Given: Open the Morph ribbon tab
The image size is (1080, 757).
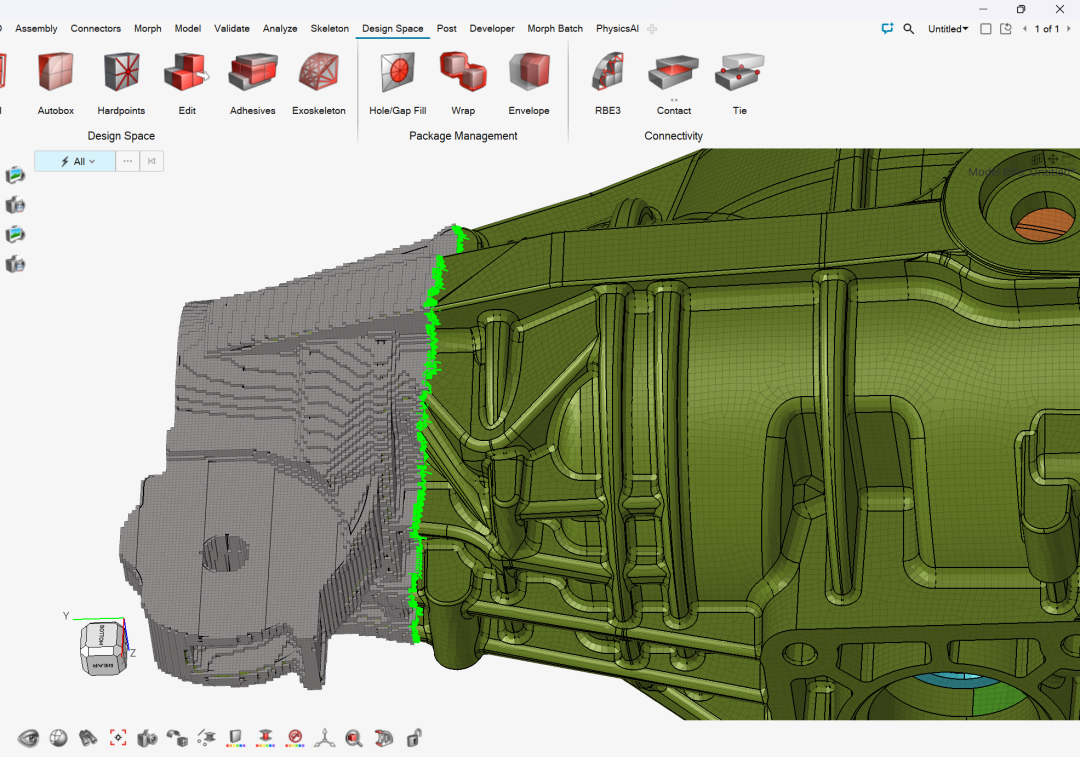Looking at the screenshot, I should [147, 28].
